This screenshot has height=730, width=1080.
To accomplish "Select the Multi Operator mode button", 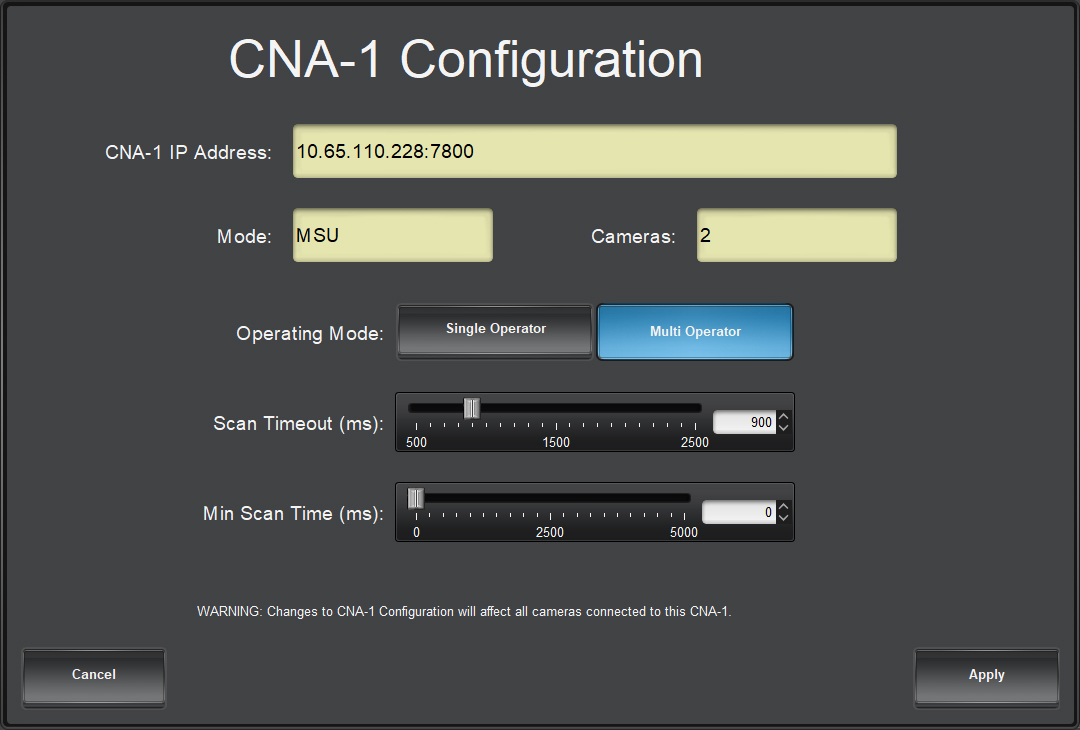I will pyautogui.click(x=694, y=330).
